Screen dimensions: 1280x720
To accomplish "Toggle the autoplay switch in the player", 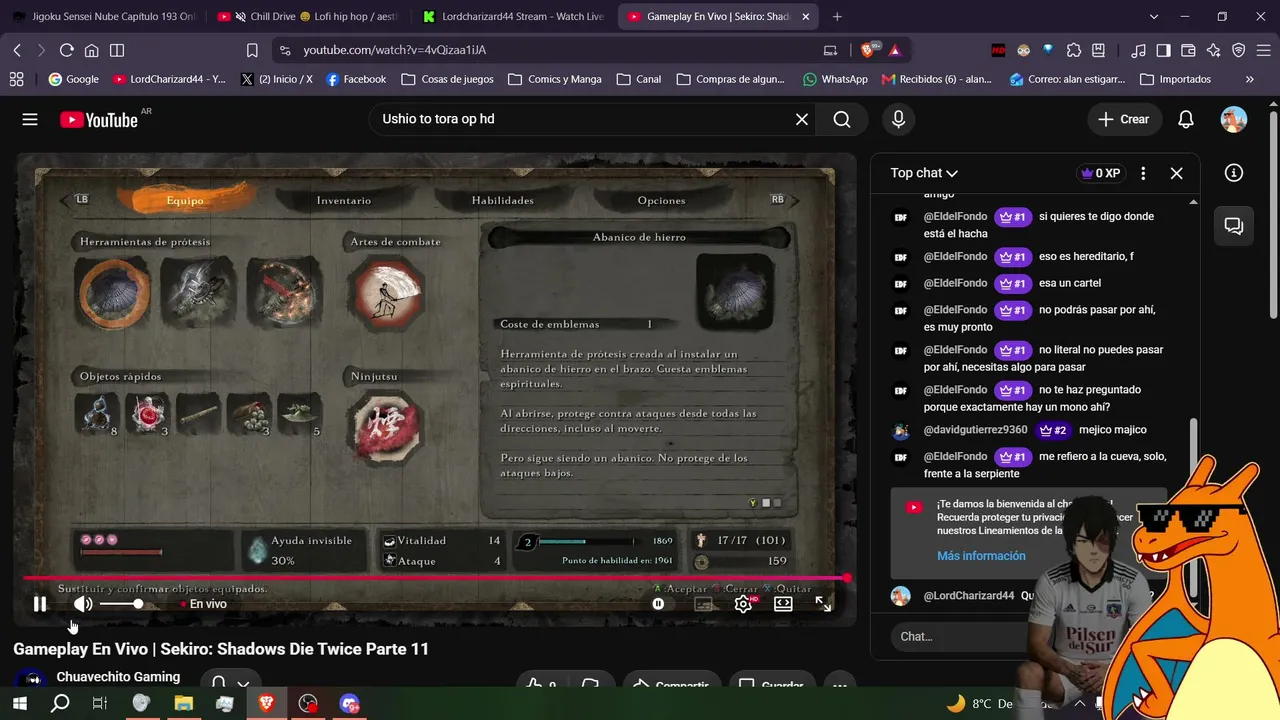I will tap(658, 604).
